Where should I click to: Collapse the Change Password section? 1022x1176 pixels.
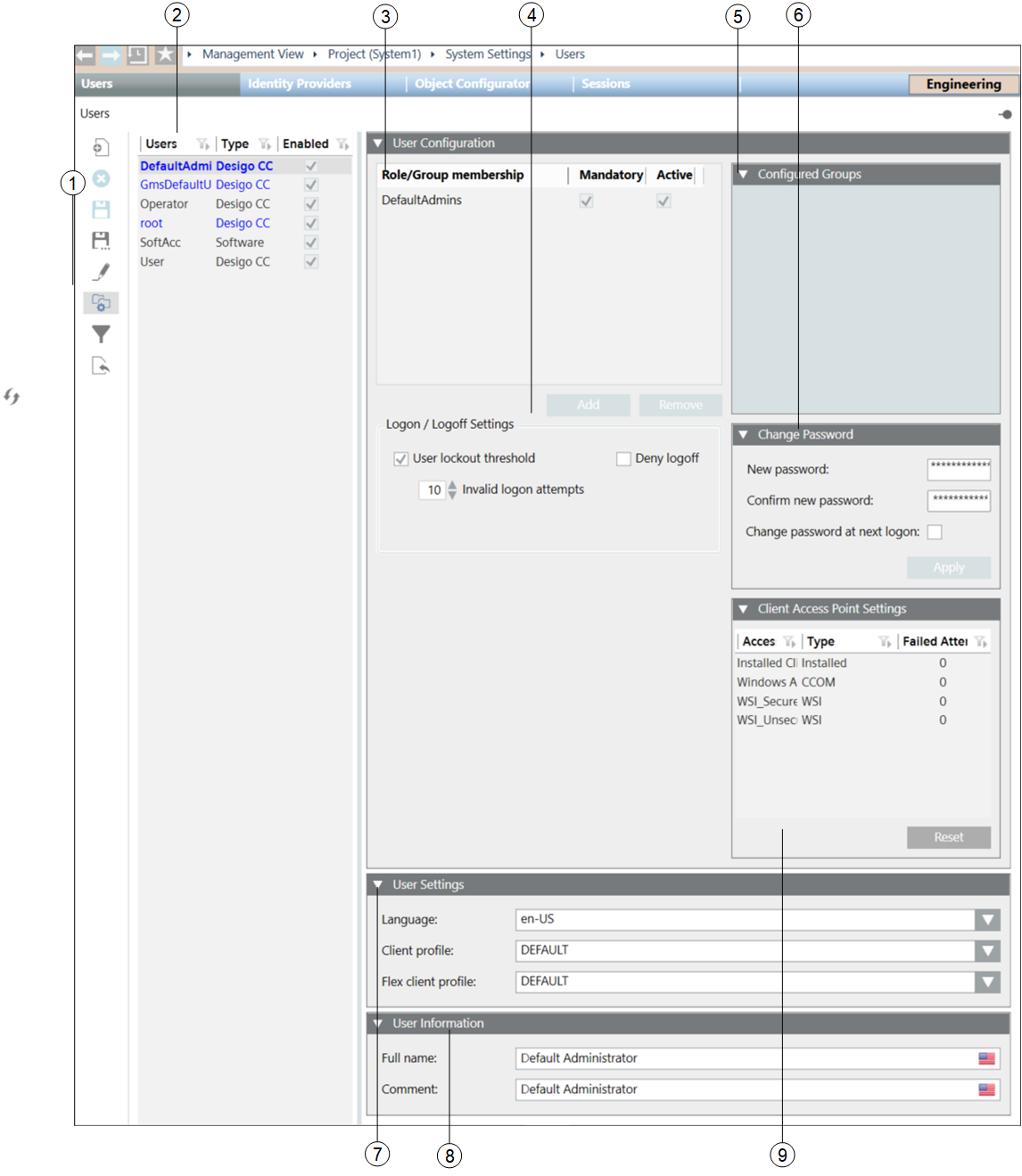[x=745, y=434]
